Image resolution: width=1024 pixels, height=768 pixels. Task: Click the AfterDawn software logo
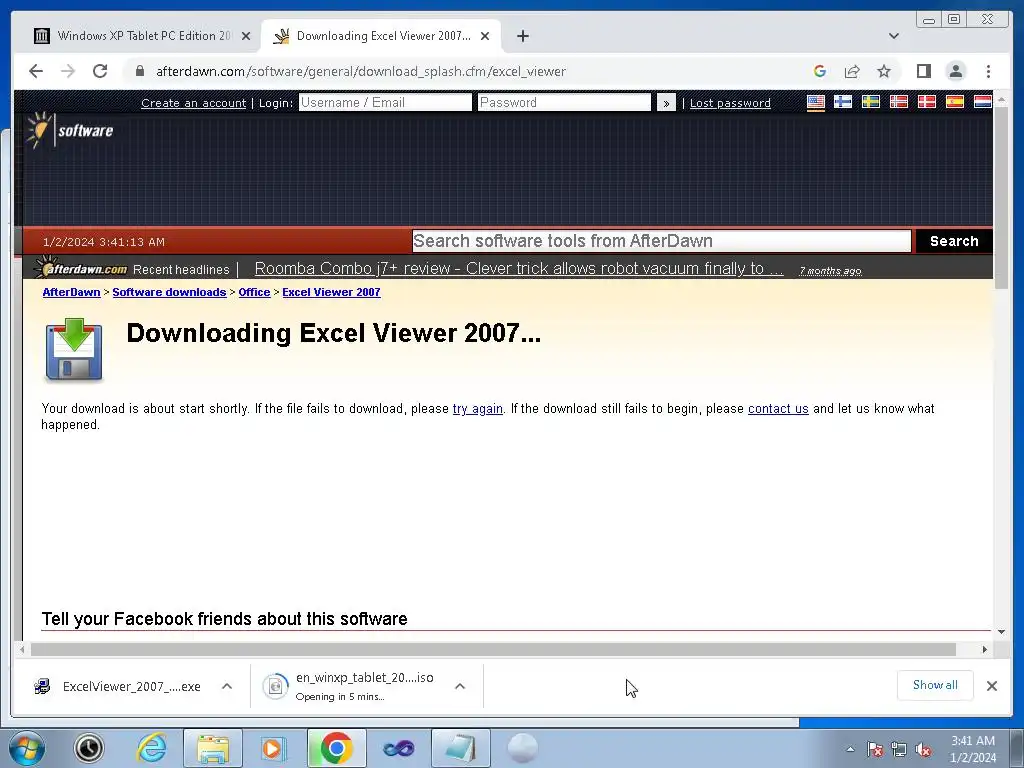[70, 130]
